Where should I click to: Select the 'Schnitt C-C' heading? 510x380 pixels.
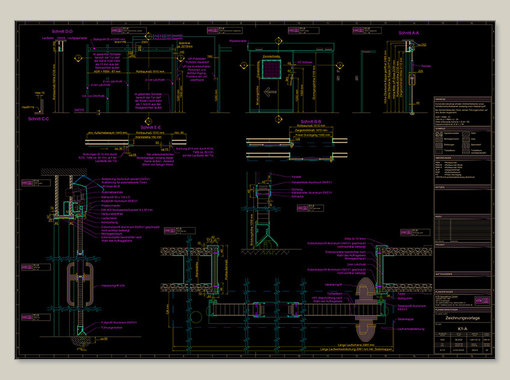coord(39,119)
